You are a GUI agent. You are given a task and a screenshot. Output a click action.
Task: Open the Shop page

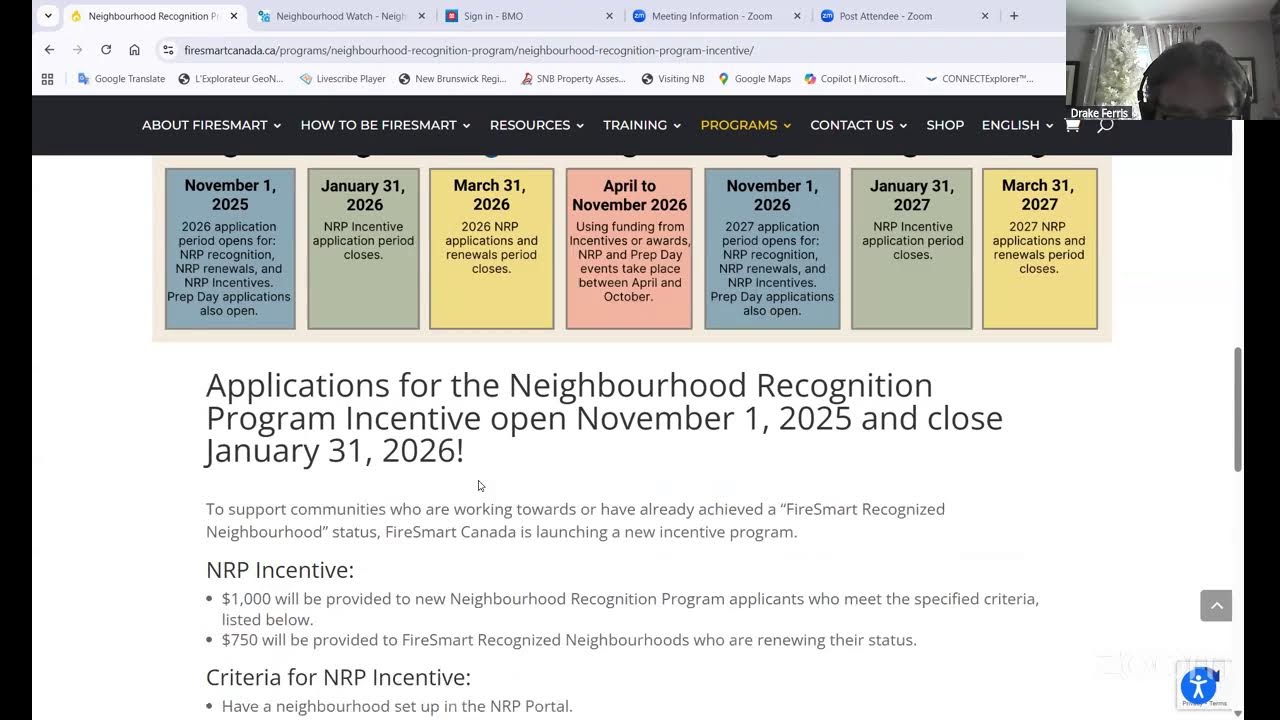click(x=945, y=125)
